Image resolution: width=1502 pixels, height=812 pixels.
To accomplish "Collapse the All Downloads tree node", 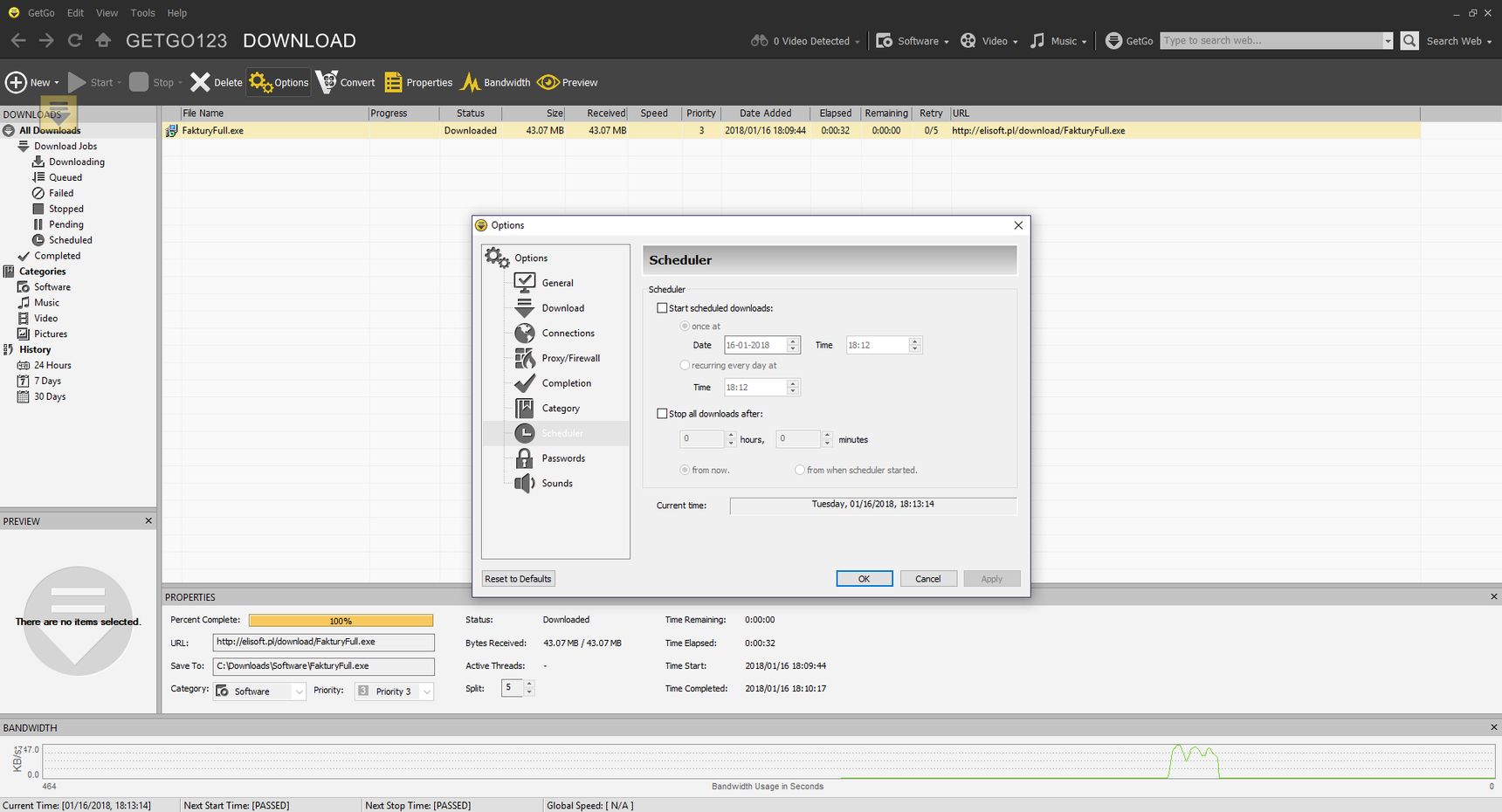I will point(9,130).
